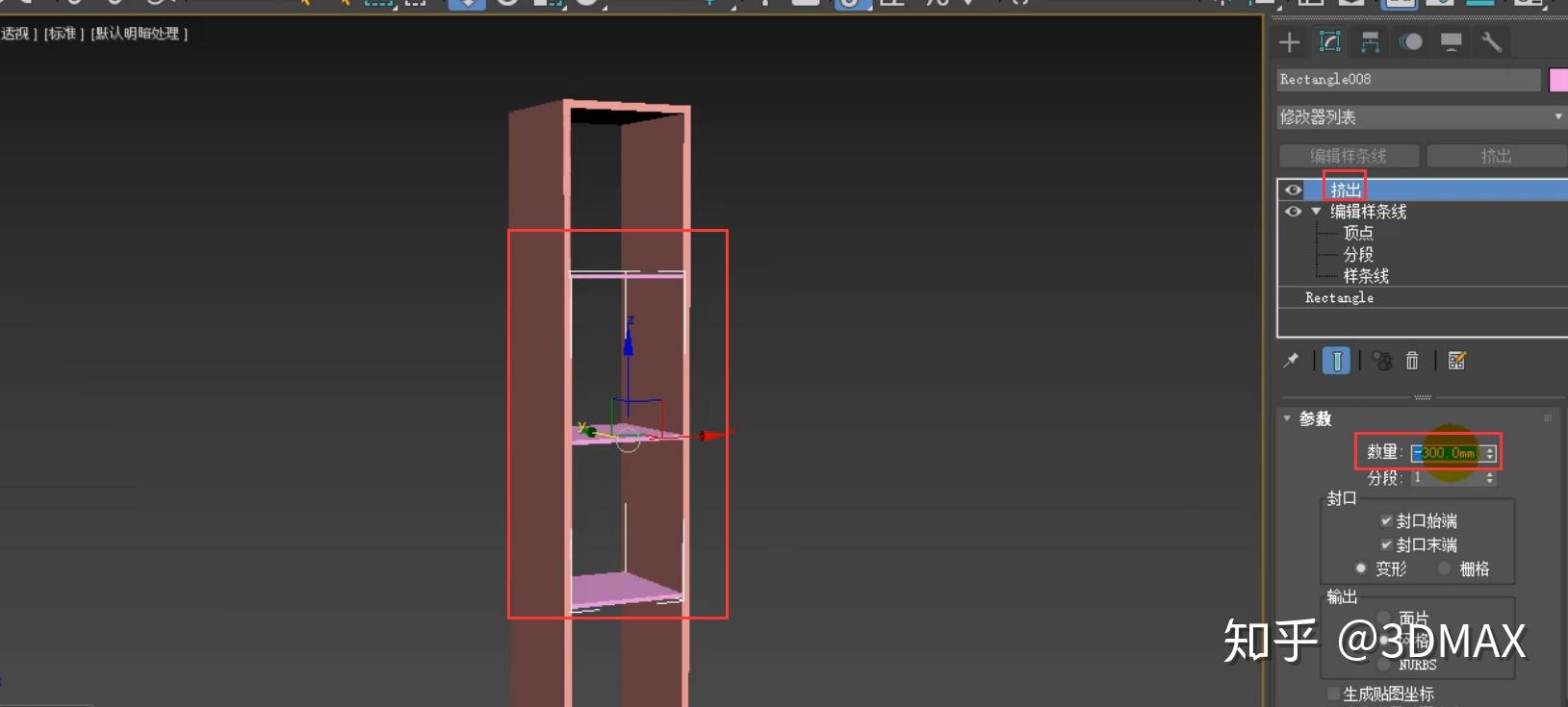Image resolution: width=1568 pixels, height=707 pixels.
Task: Click the Pin Stack icon
Action: pyautogui.click(x=1292, y=361)
